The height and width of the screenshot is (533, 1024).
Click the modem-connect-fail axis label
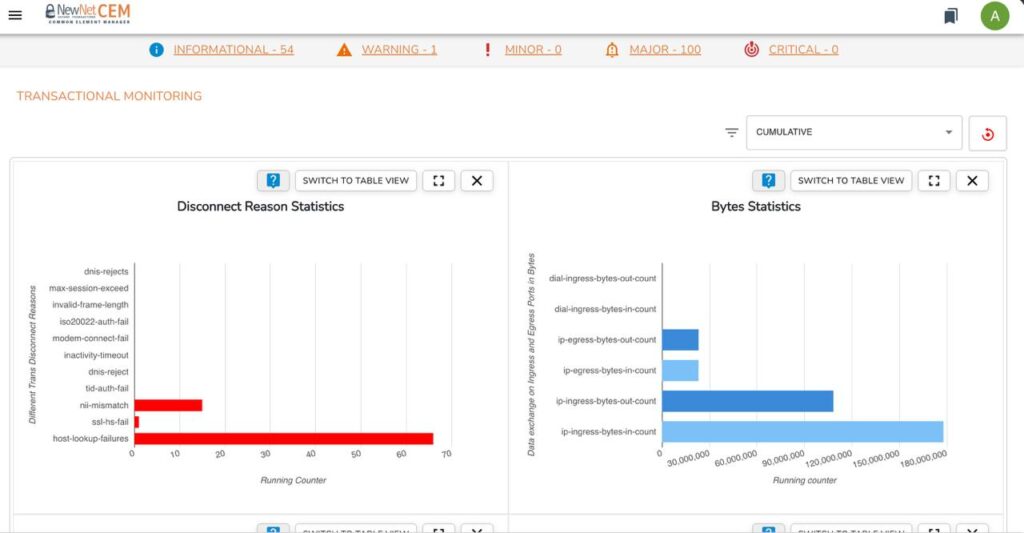pyautogui.click(x=91, y=338)
